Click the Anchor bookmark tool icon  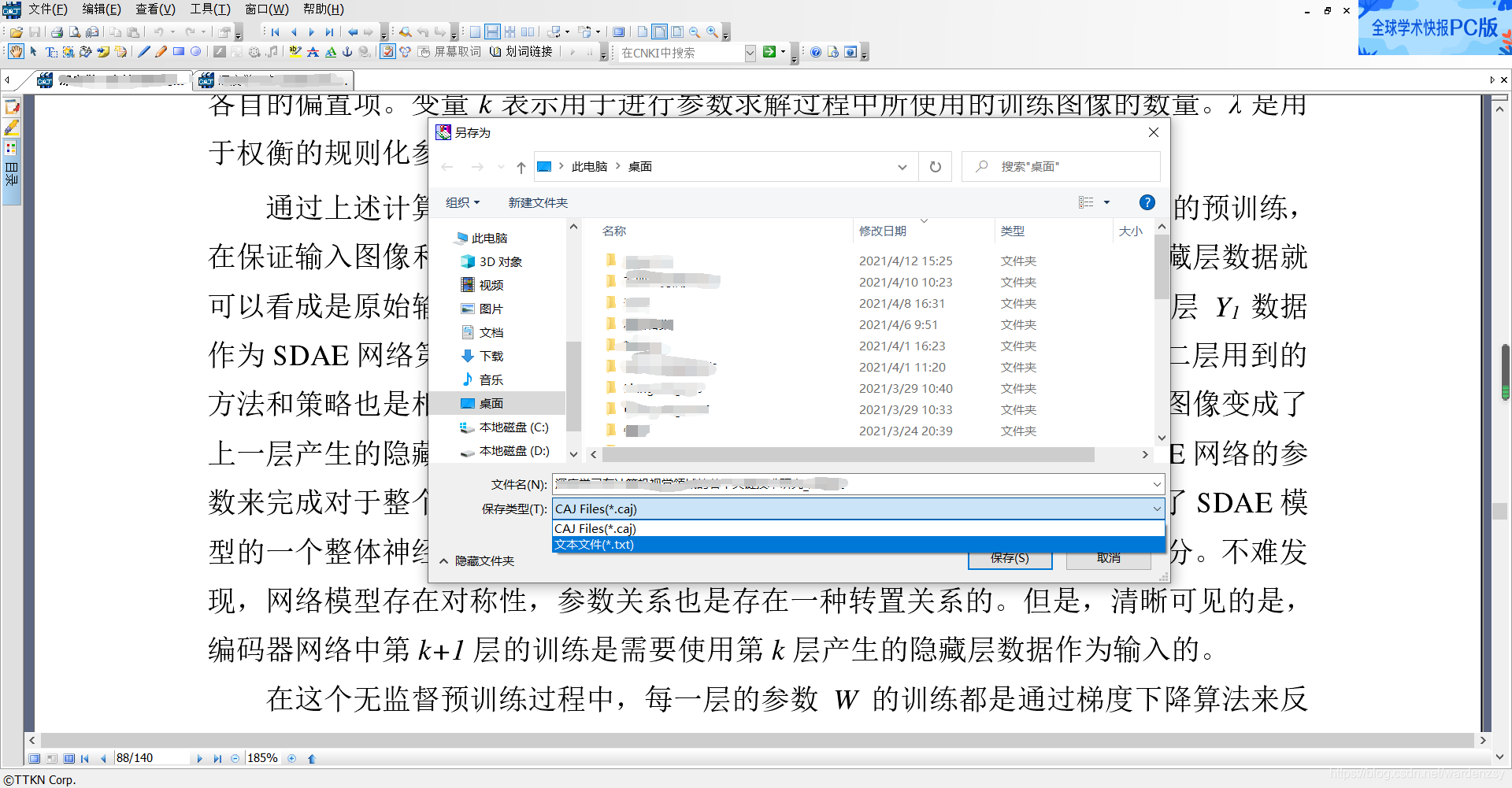click(x=347, y=52)
